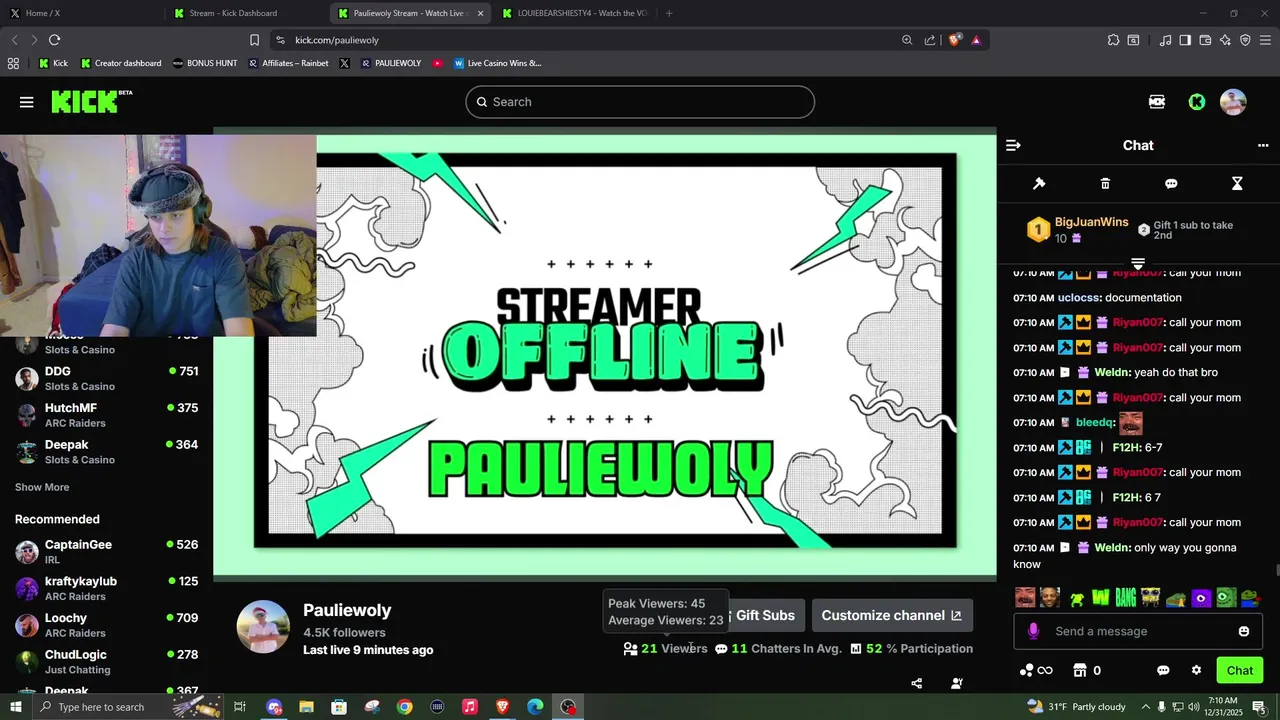Click the Kick logo to go home
The image size is (1280, 720).
pyautogui.click(x=91, y=101)
